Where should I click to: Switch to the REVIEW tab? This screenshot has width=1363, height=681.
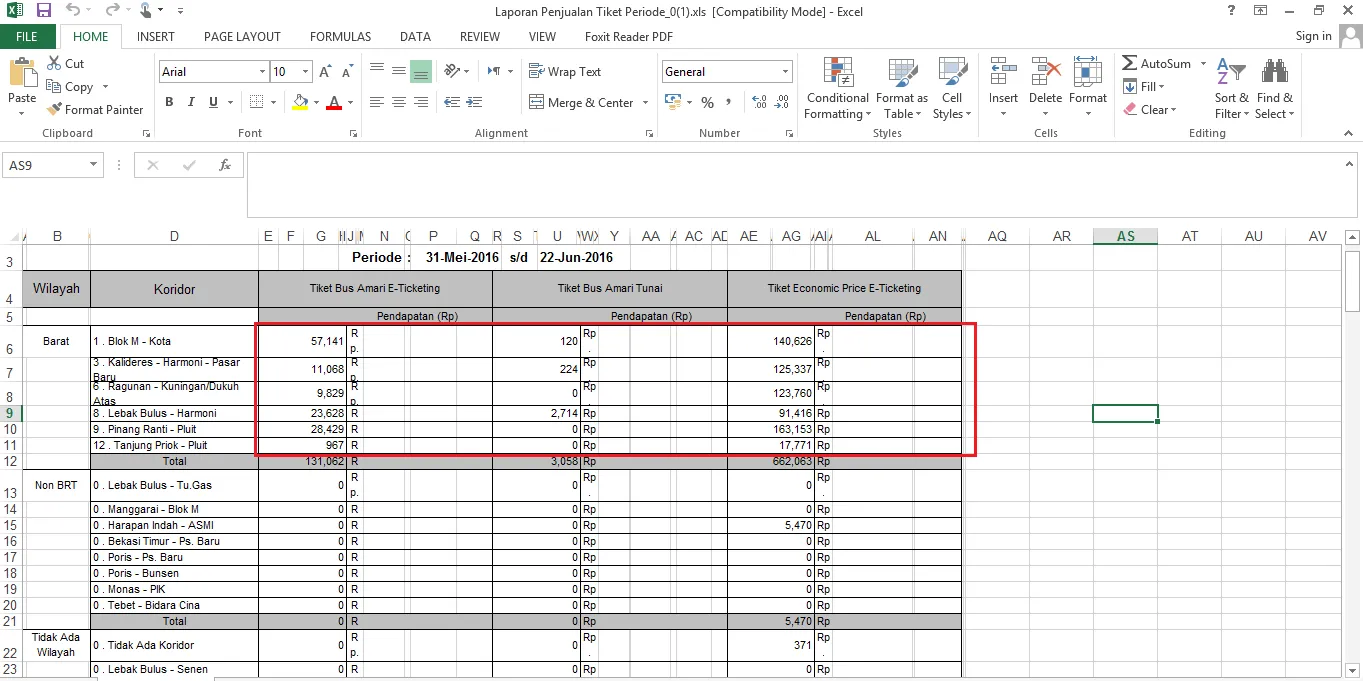click(x=480, y=37)
